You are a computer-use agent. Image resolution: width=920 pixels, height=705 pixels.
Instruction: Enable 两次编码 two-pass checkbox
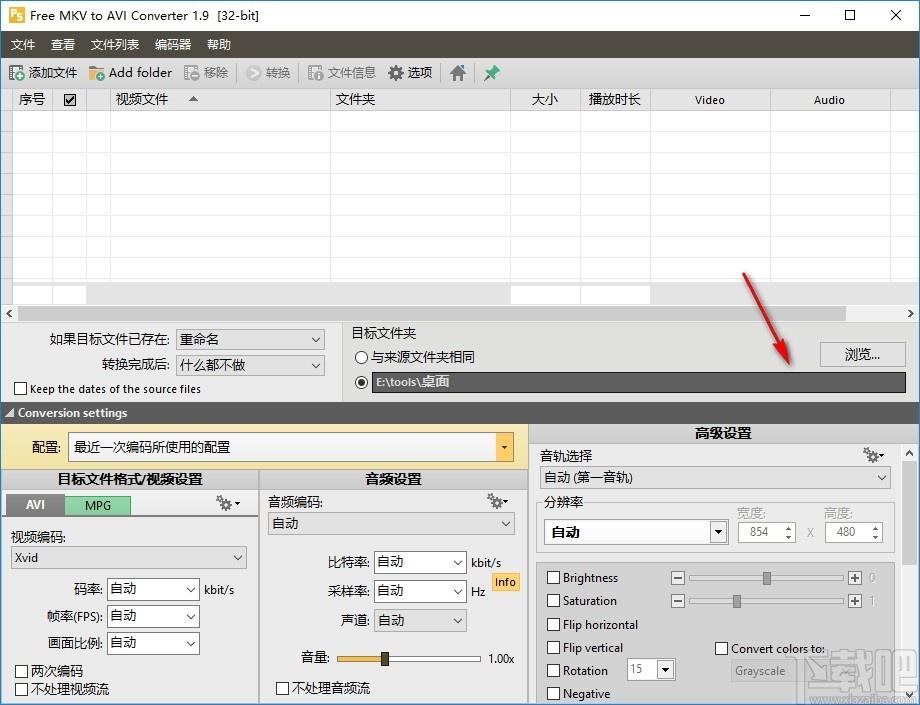click(x=21, y=671)
